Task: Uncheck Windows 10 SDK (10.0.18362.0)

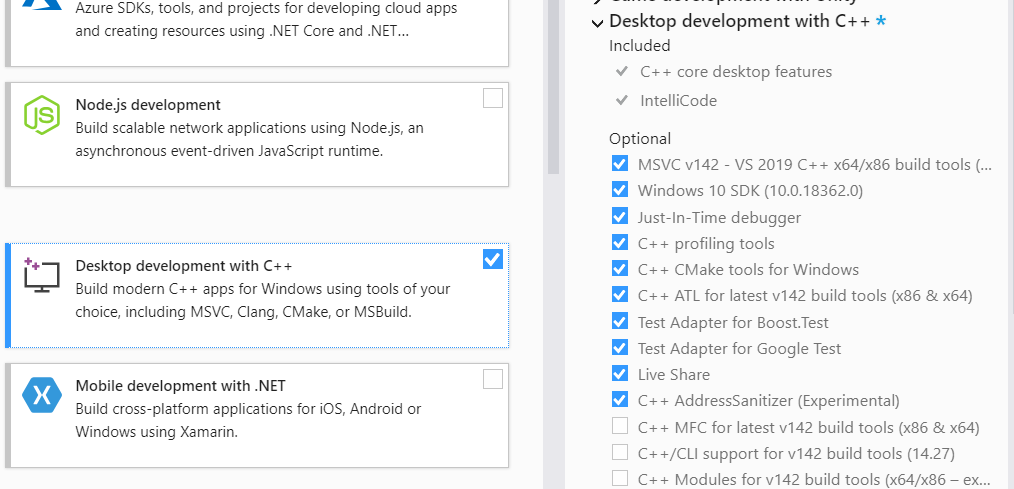Action: pyautogui.click(x=620, y=190)
